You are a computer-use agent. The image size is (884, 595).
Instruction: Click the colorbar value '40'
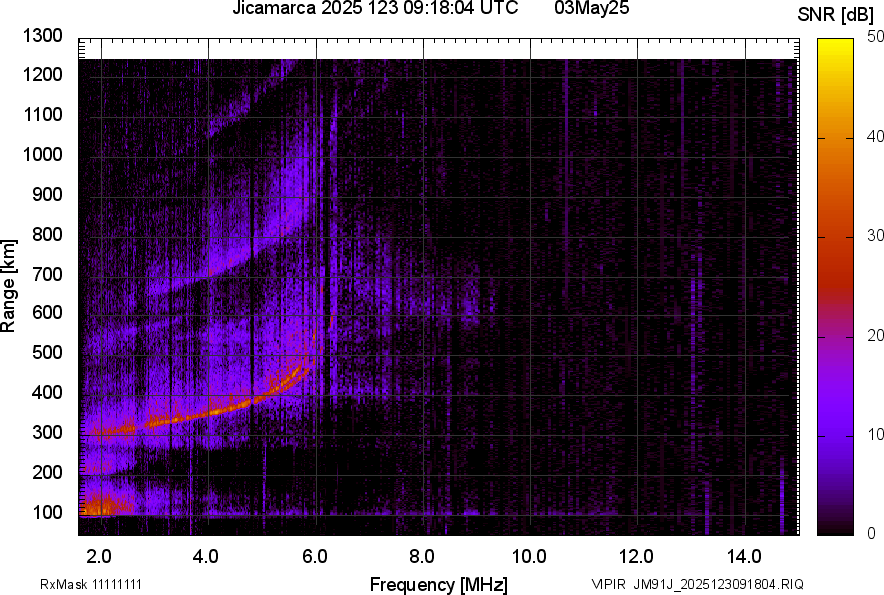[876, 136]
